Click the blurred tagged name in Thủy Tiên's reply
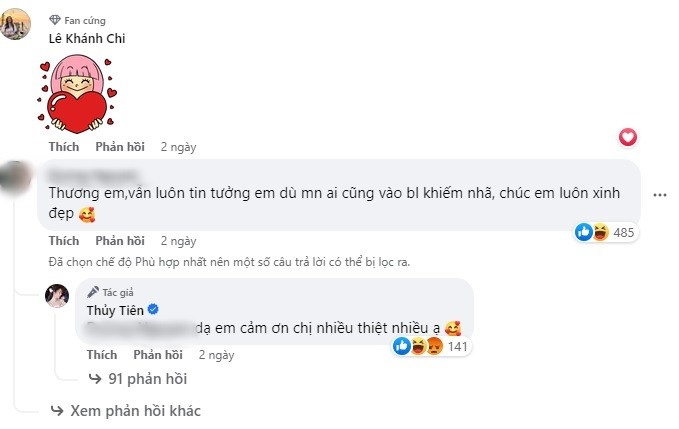 coord(128,326)
